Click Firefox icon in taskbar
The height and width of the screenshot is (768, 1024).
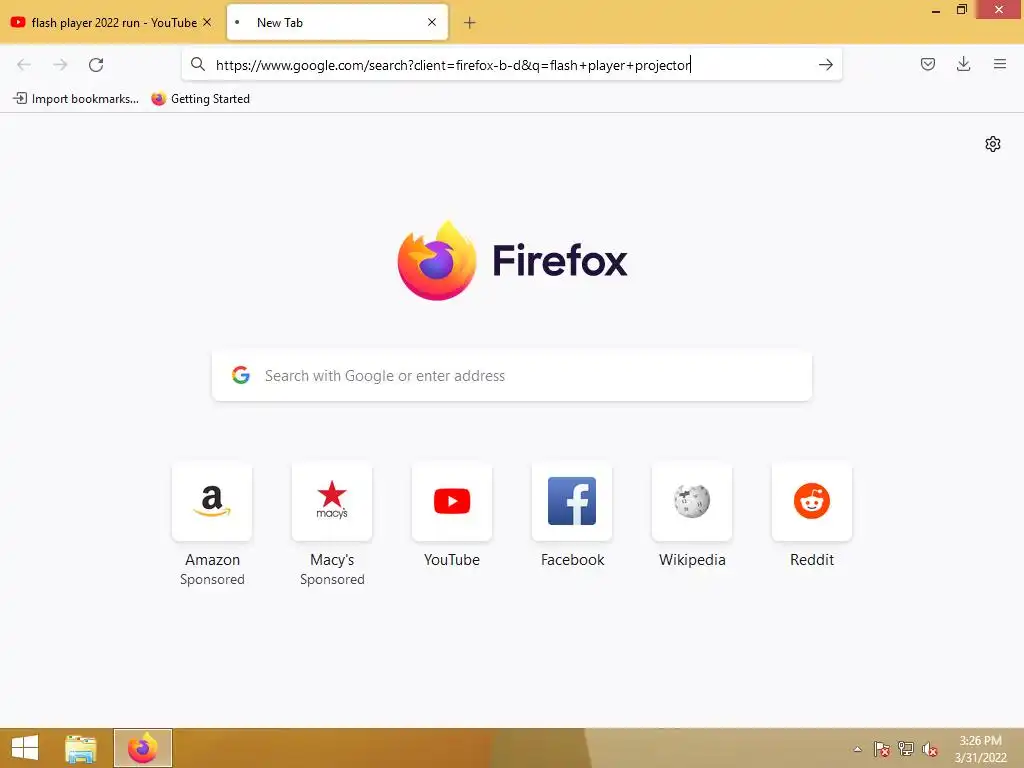click(142, 748)
